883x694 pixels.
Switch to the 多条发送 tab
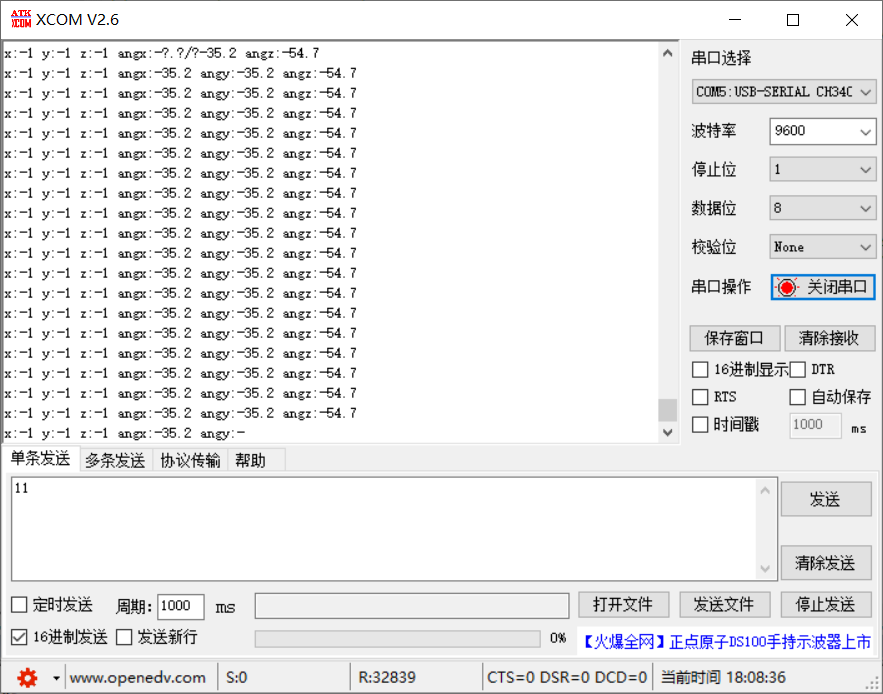coord(115,460)
